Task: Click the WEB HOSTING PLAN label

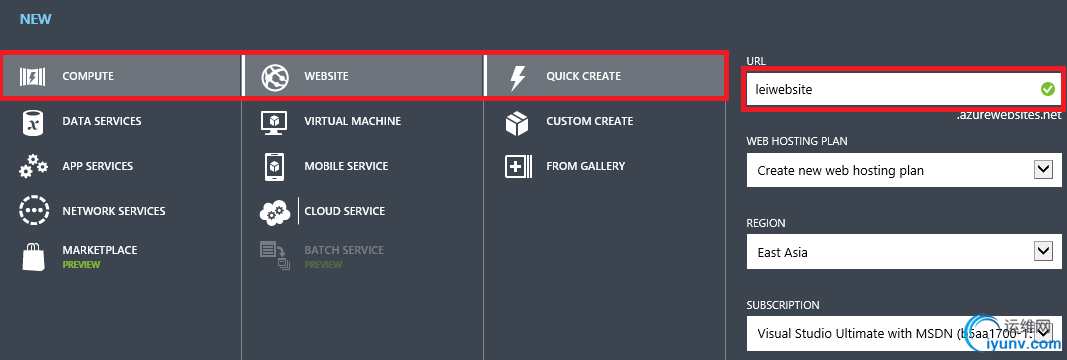Action: point(797,142)
